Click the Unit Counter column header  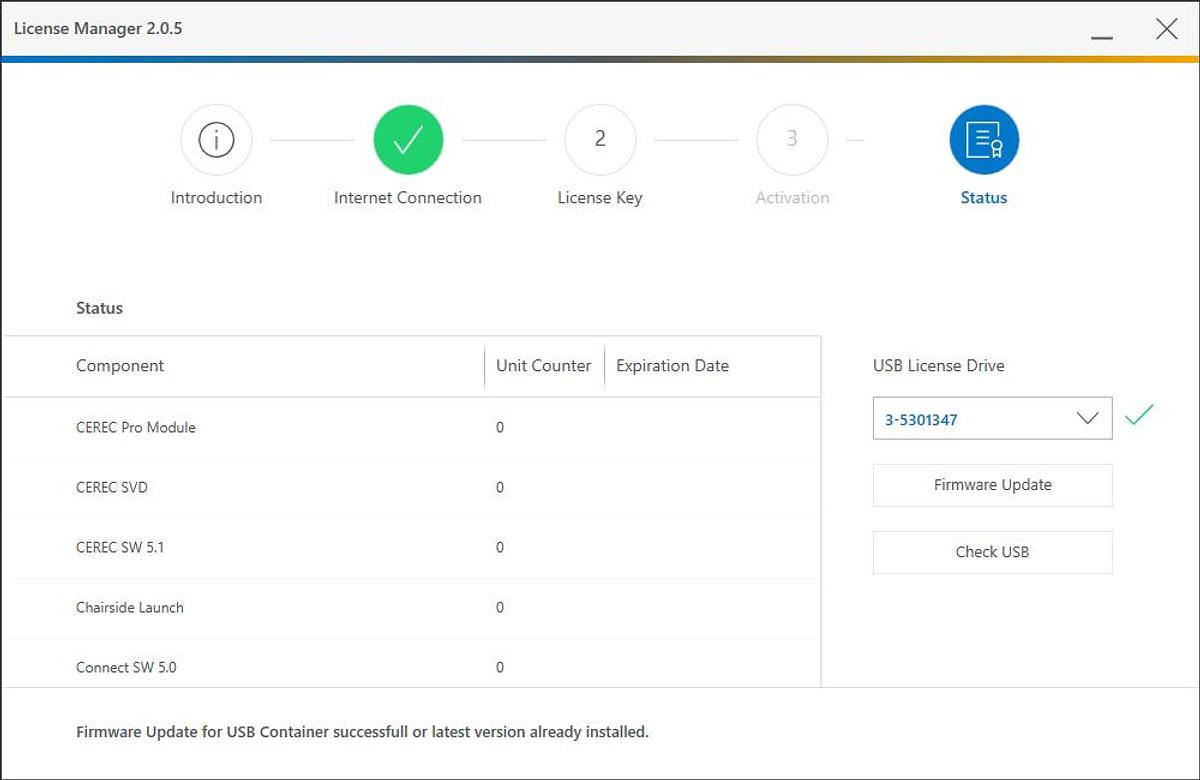[x=543, y=366]
